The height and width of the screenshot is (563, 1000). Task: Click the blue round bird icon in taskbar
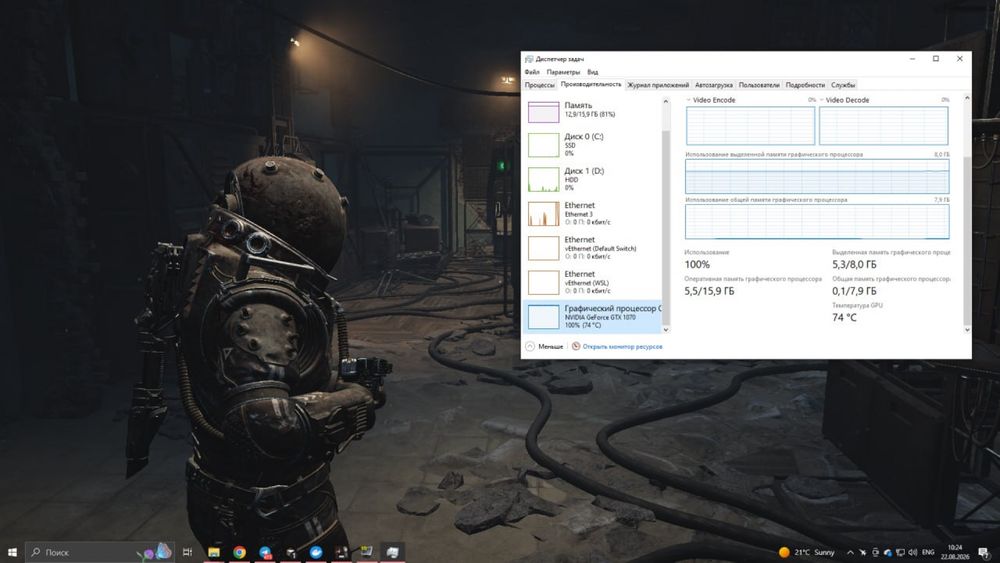316,552
